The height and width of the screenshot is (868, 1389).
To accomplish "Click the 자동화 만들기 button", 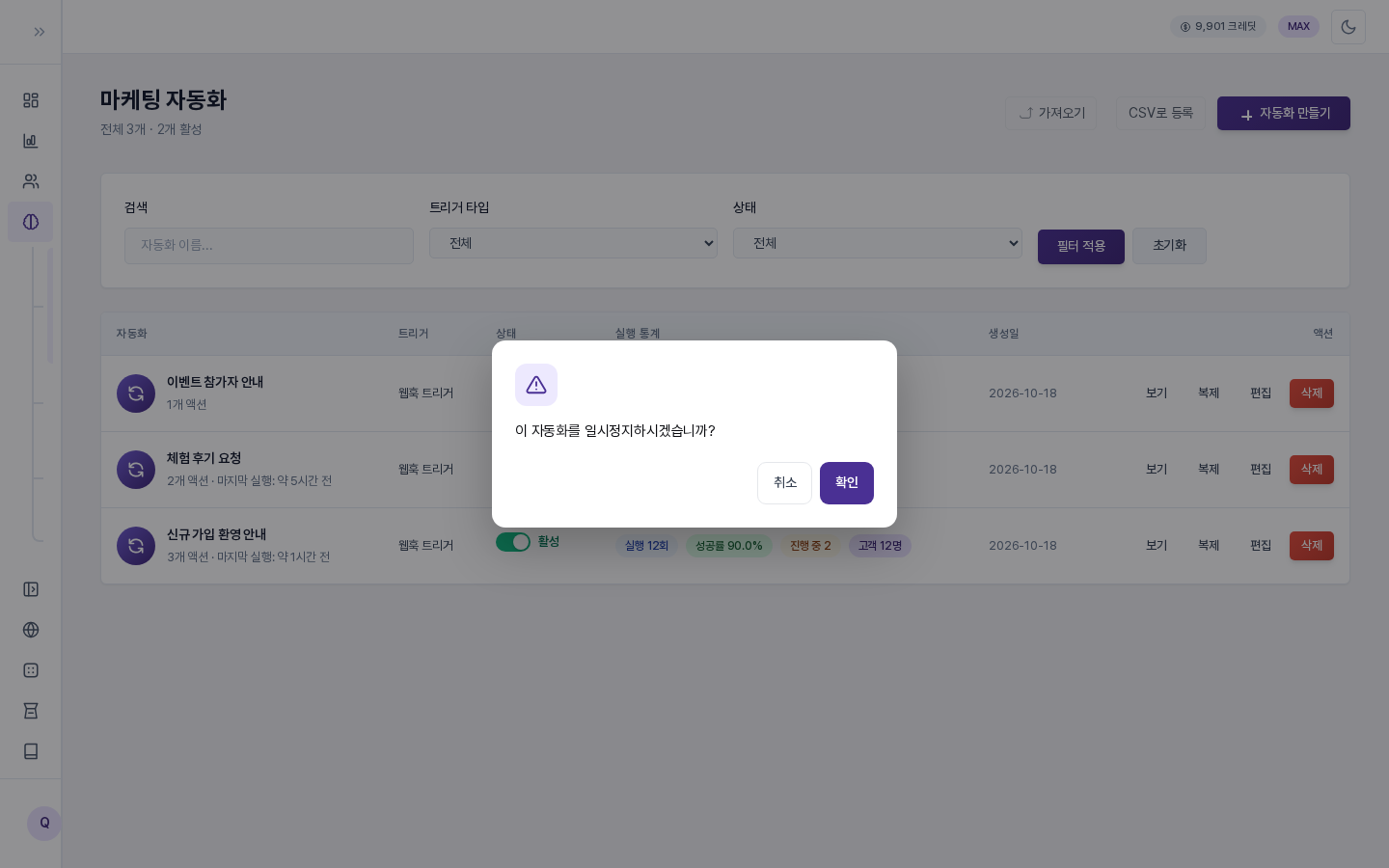I will click(1284, 114).
